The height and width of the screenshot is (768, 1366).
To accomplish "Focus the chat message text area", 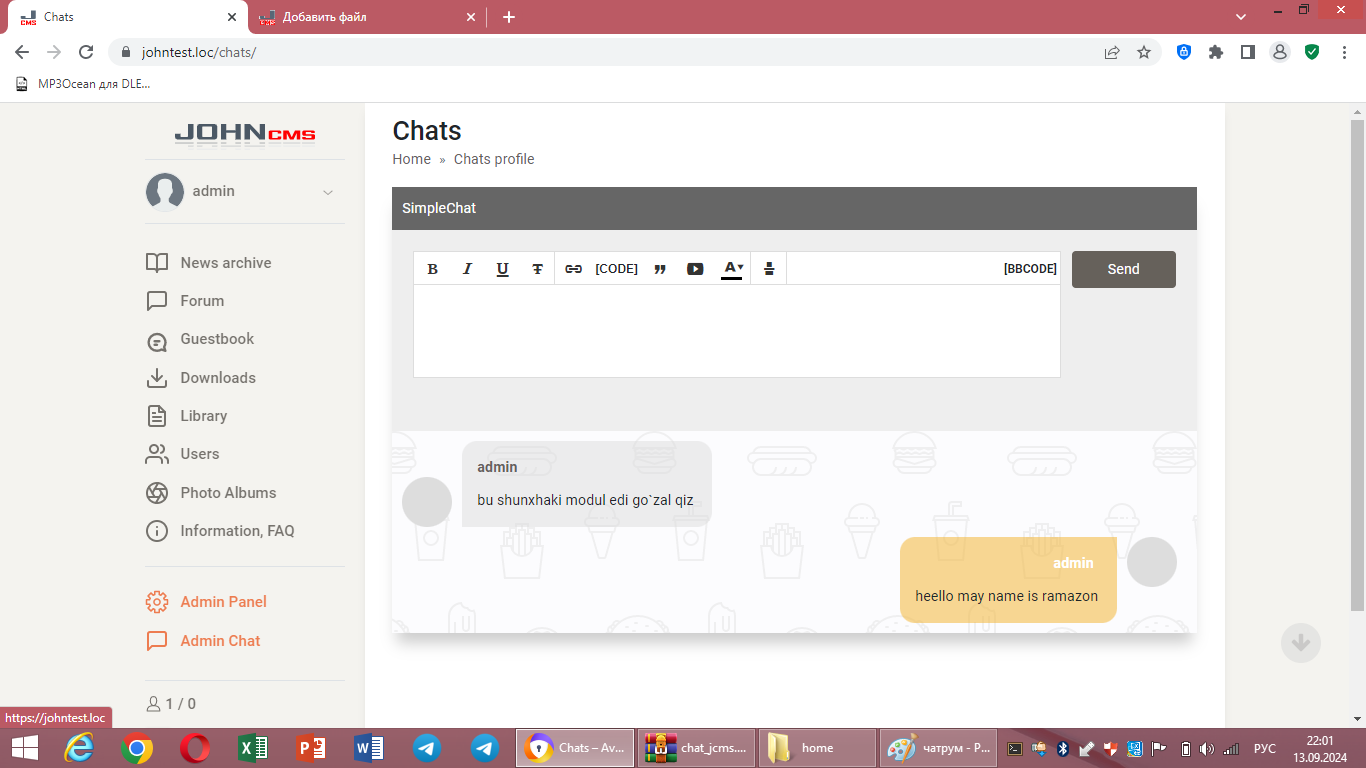I will coord(737,331).
